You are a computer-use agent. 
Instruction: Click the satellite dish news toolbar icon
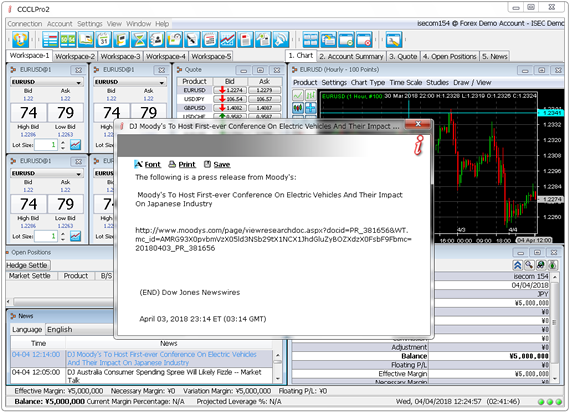281,40
